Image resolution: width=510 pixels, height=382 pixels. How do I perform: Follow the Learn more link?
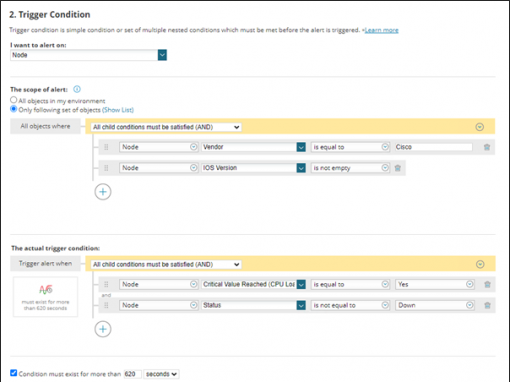tap(382, 30)
